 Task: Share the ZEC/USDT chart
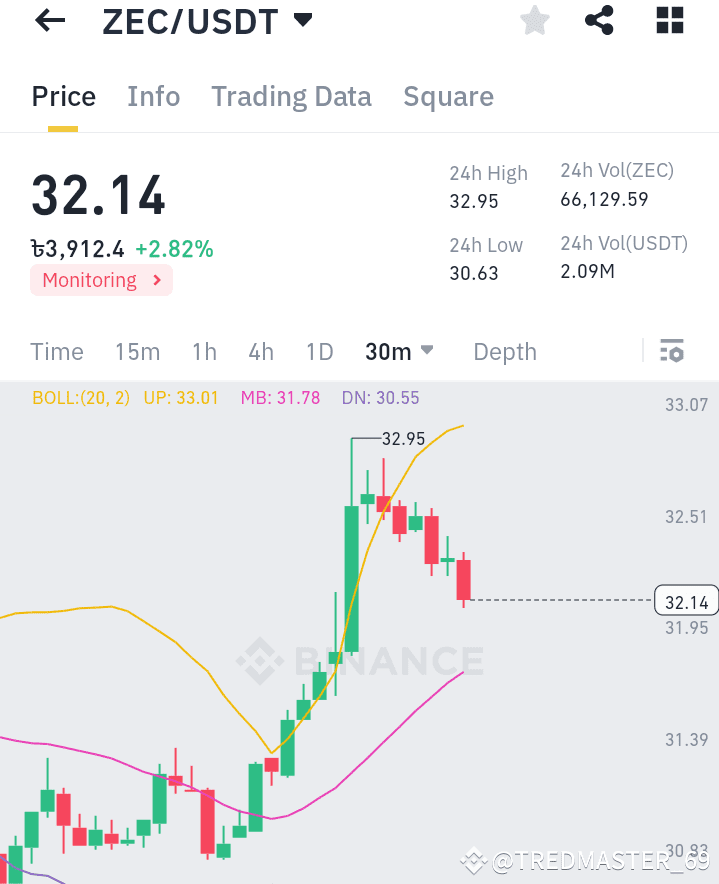coord(599,20)
